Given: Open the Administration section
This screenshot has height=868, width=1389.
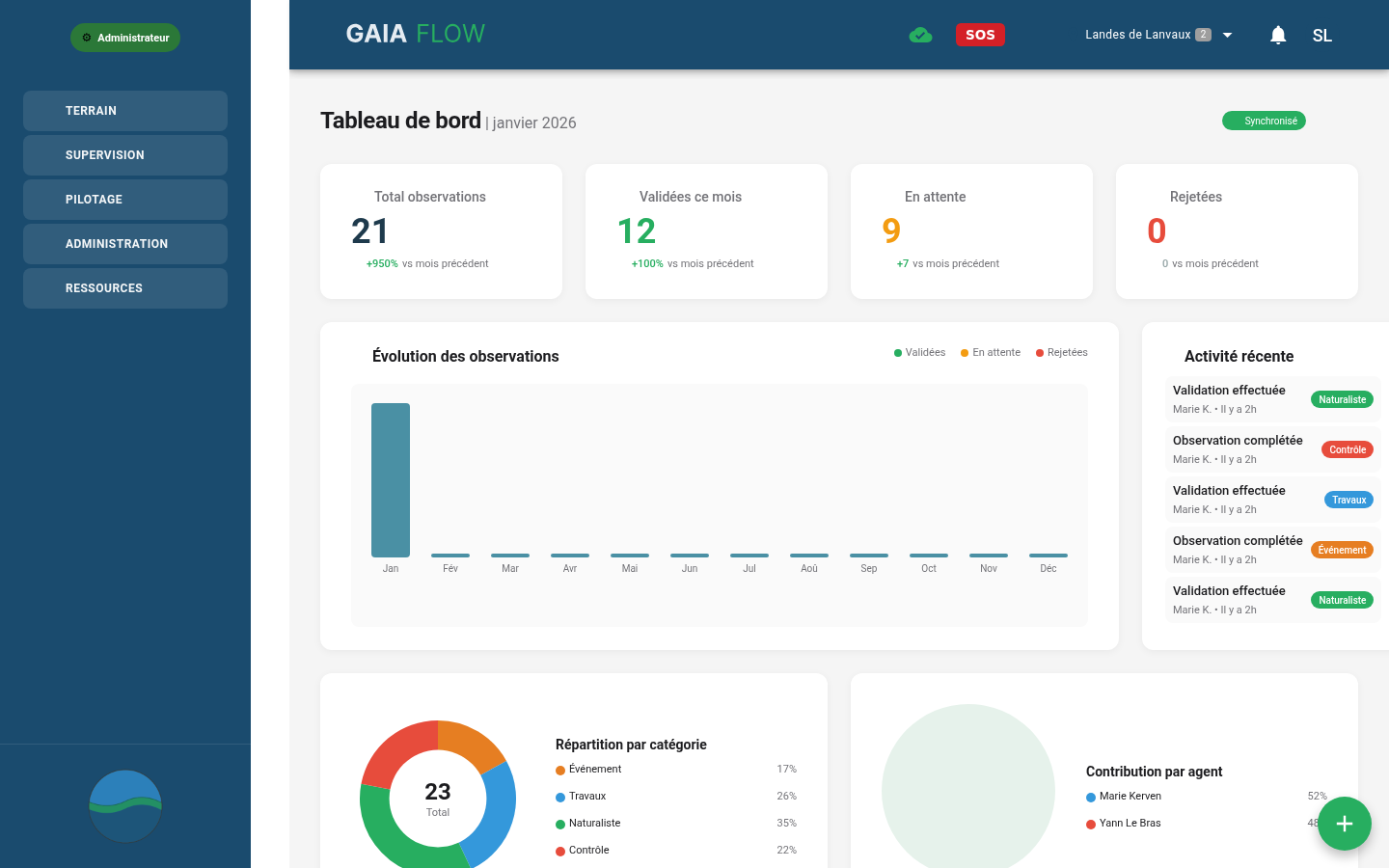Looking at the screenshot, I should [x=124, y=244].
